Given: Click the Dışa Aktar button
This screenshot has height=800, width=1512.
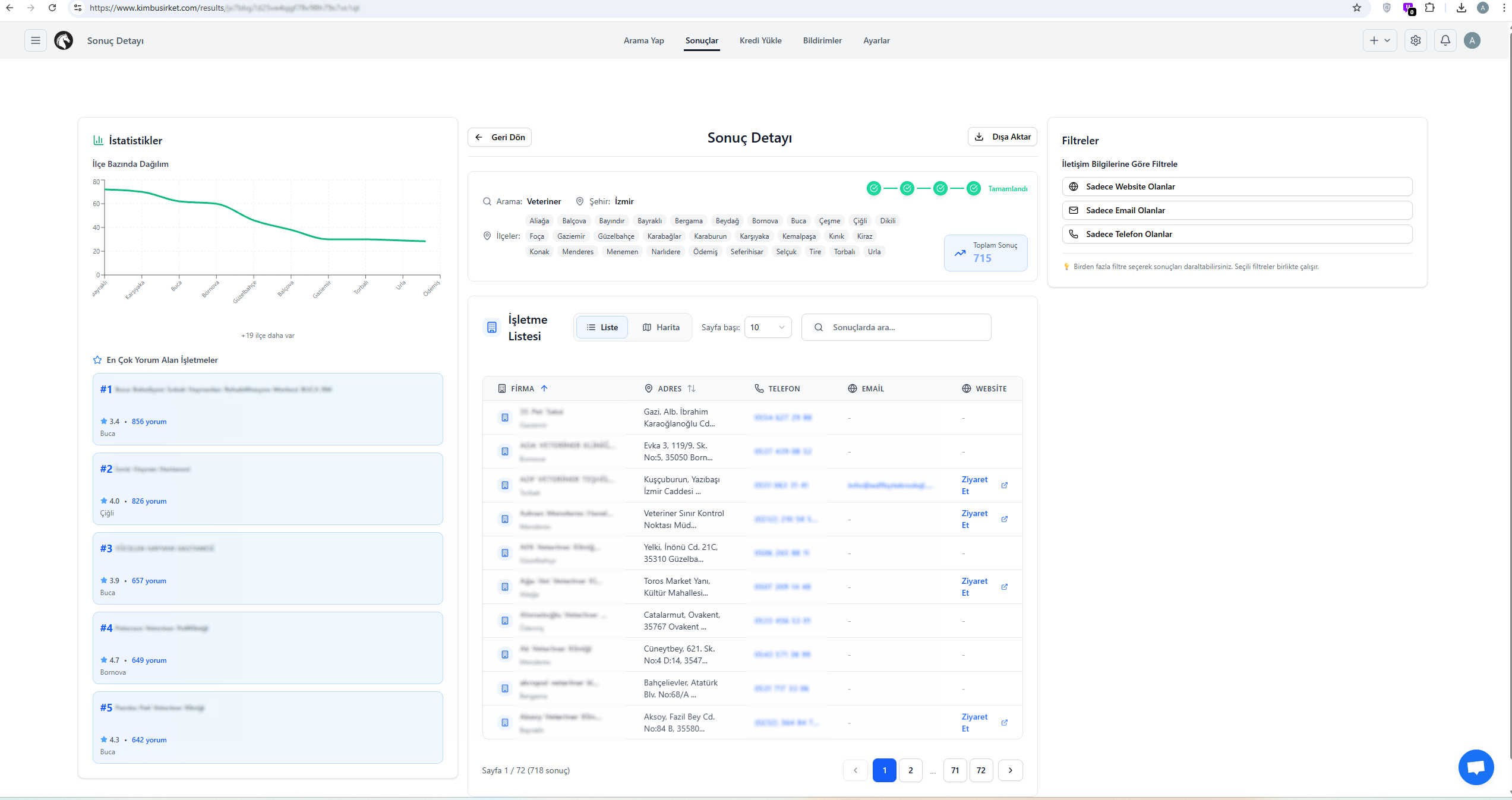Looking at the screenshot, I should click(1002, 137).
